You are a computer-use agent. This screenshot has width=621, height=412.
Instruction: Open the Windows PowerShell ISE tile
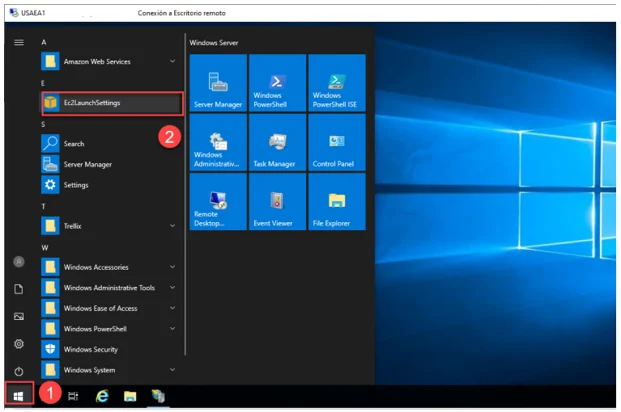point(337,83)
